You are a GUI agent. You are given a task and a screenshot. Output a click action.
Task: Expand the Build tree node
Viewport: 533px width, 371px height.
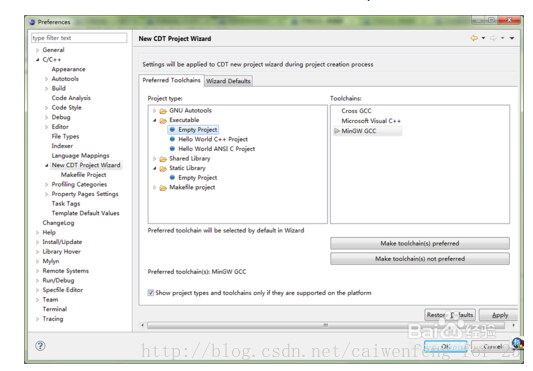pyautogui.click(x=47, y=88)
